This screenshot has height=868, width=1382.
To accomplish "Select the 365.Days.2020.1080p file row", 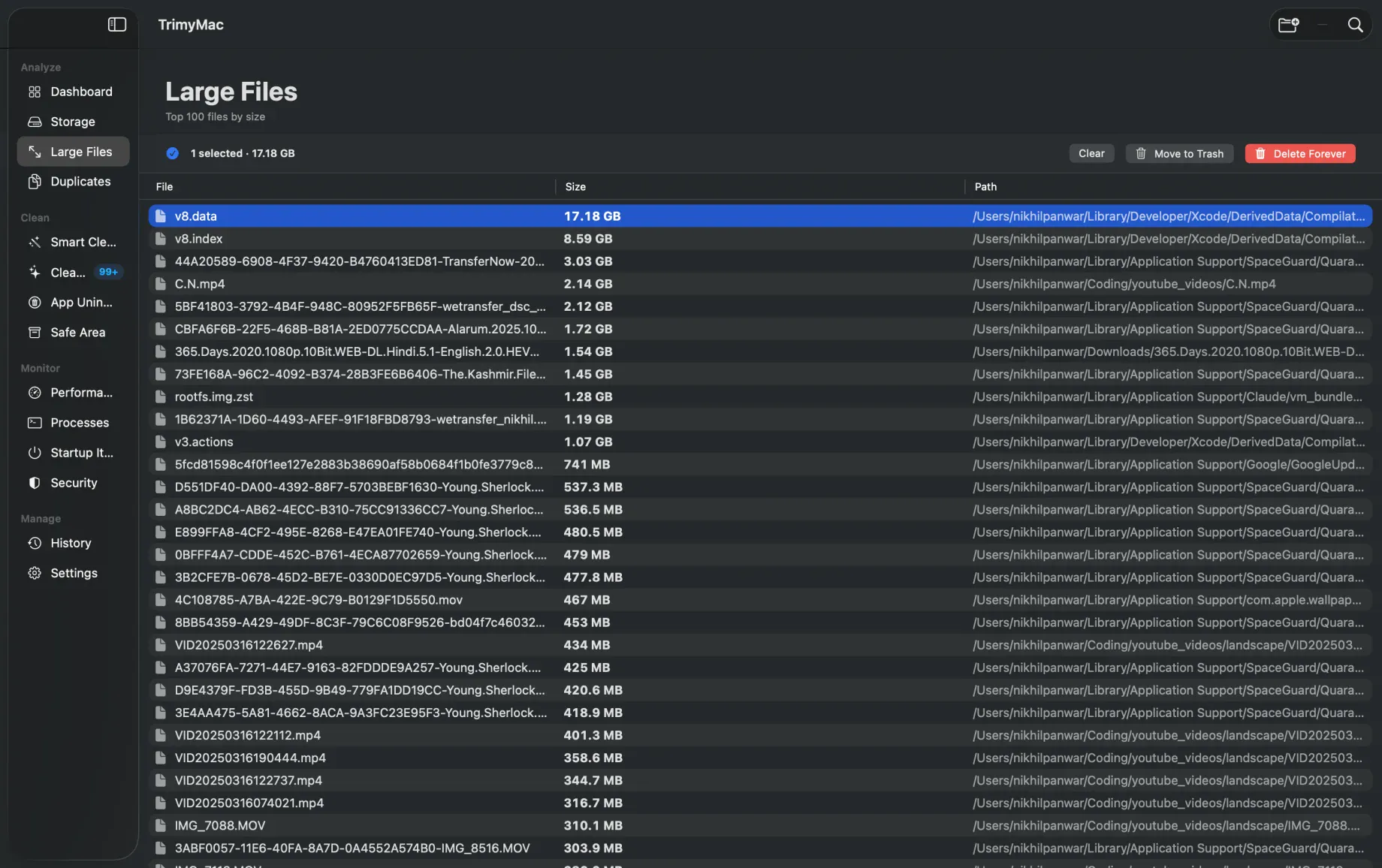I will (760, 351).
